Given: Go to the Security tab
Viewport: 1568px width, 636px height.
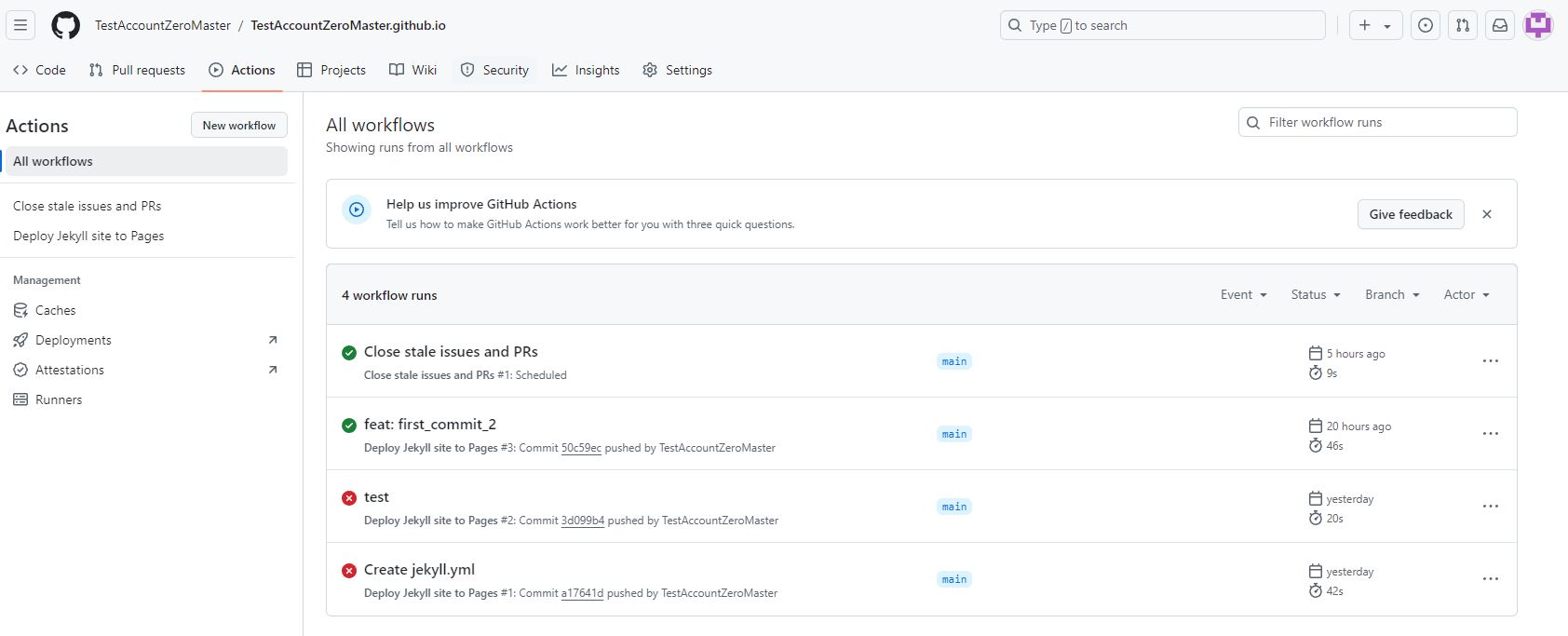Looking at the screenshot, I should (494, 70).
